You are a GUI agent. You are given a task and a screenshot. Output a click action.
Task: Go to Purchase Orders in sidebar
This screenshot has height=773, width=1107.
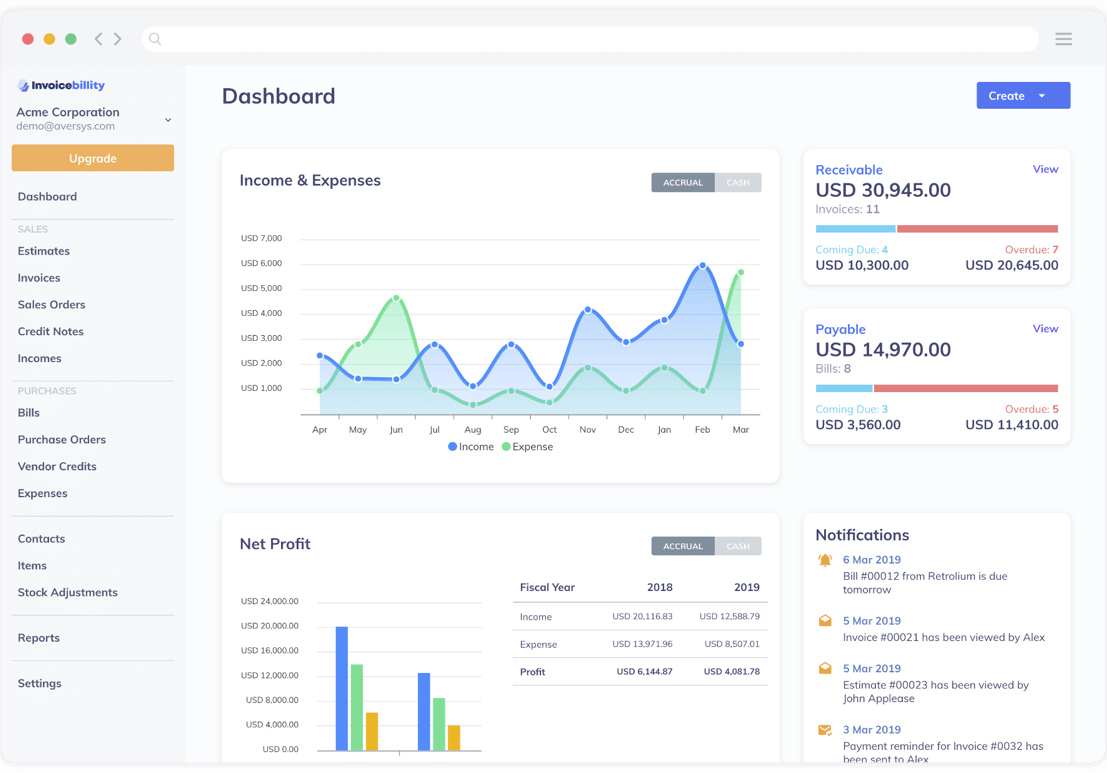[x=62, y=439]
